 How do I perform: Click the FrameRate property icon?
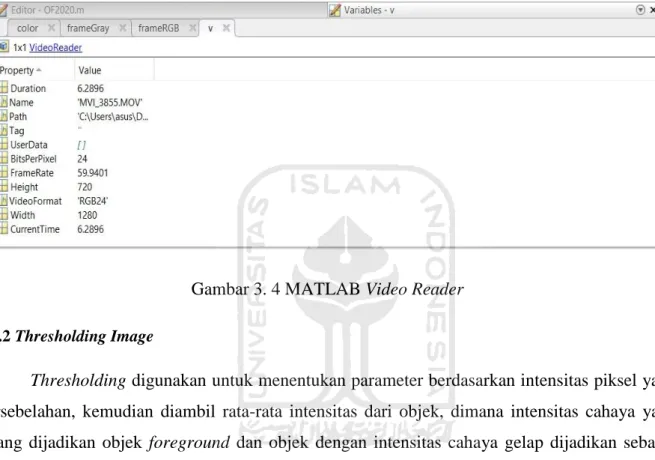[x=4, y=173]
